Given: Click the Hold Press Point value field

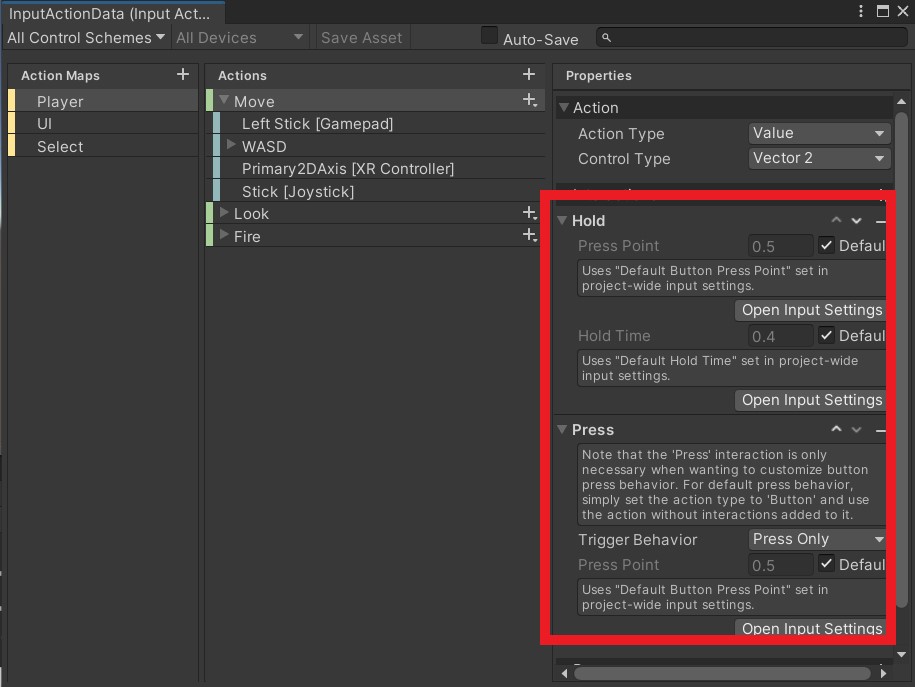Looking at the screenshot, I should point(780,246).
